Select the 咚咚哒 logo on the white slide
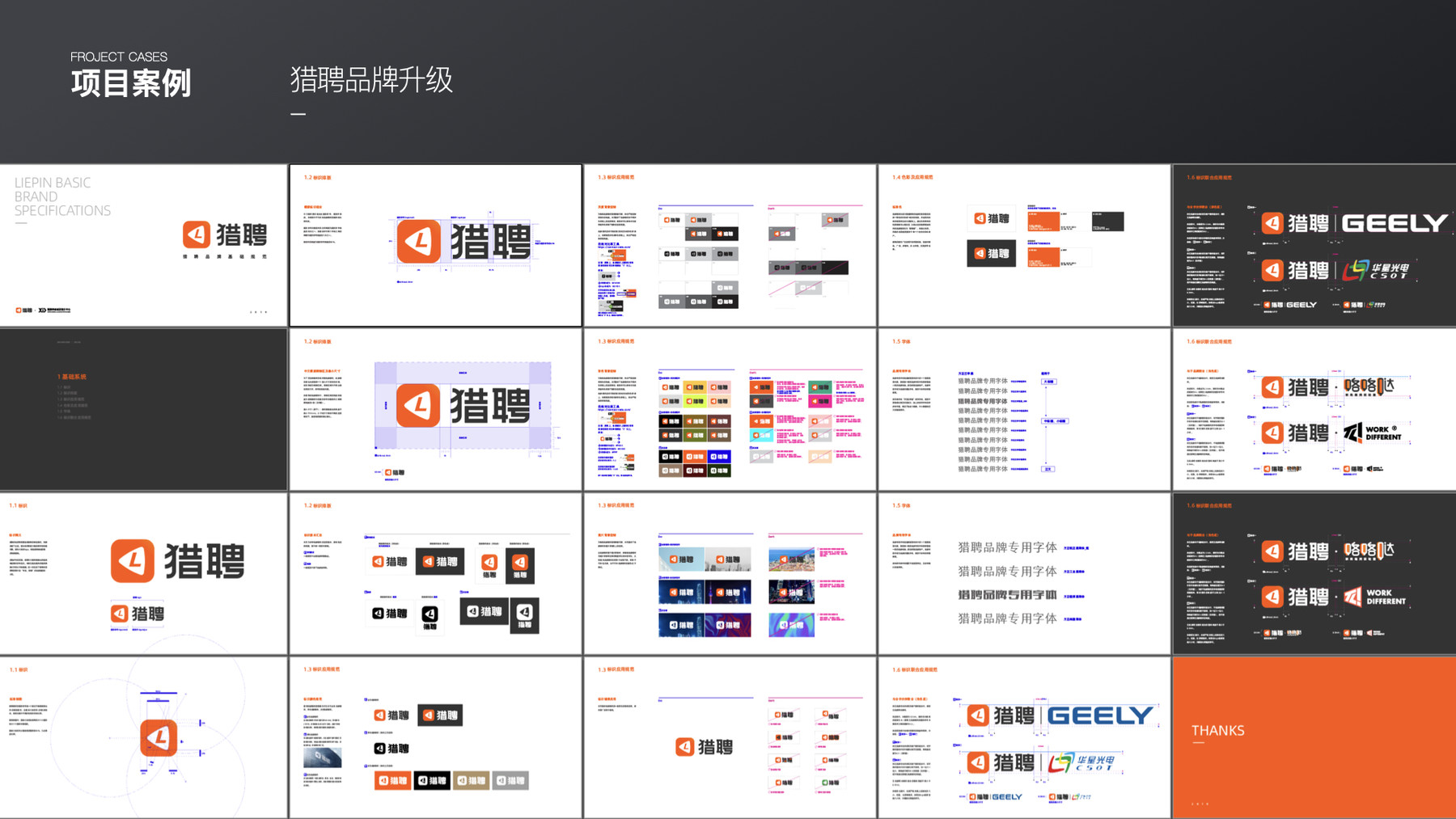This screenshot has width=1456, height=819. coord(1369,386)
